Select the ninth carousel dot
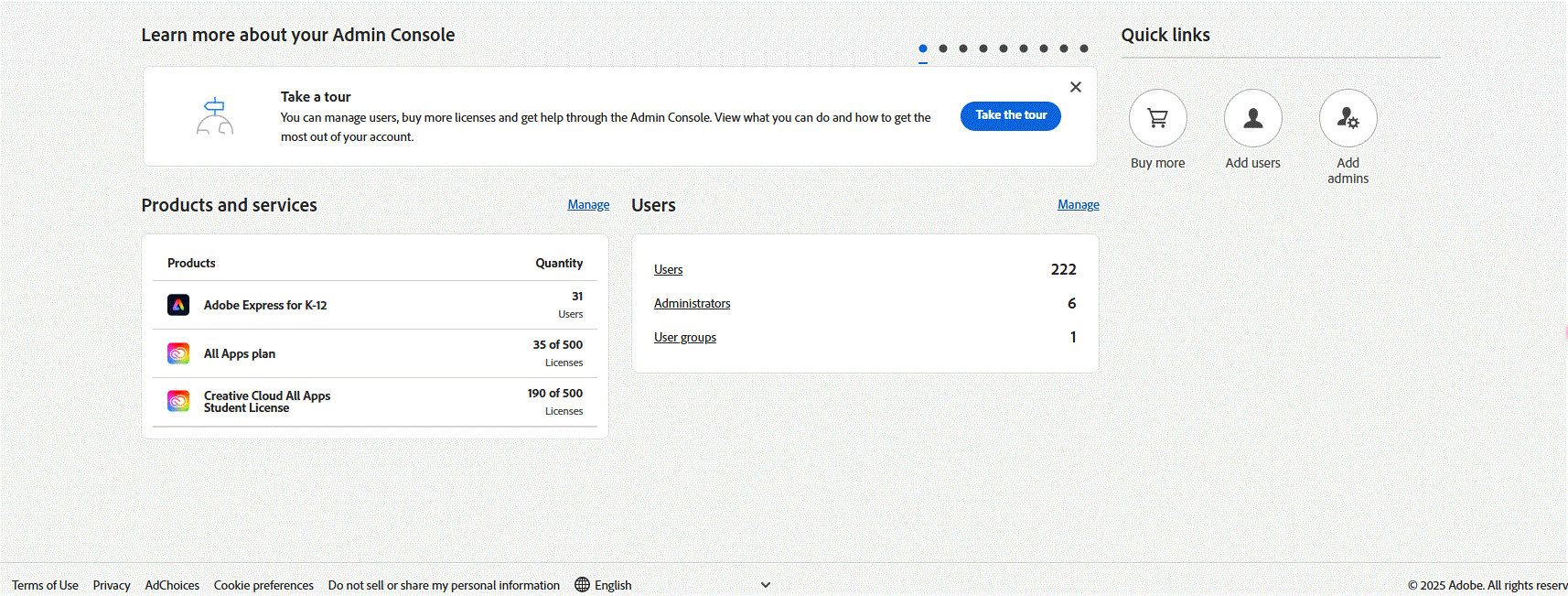This screenshot has height=596, width=1568. (1084, 49)
